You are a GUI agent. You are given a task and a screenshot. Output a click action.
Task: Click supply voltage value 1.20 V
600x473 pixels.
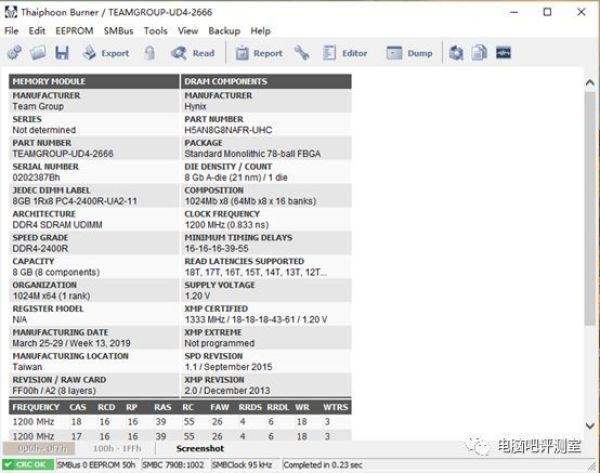[x=197, y=296]
